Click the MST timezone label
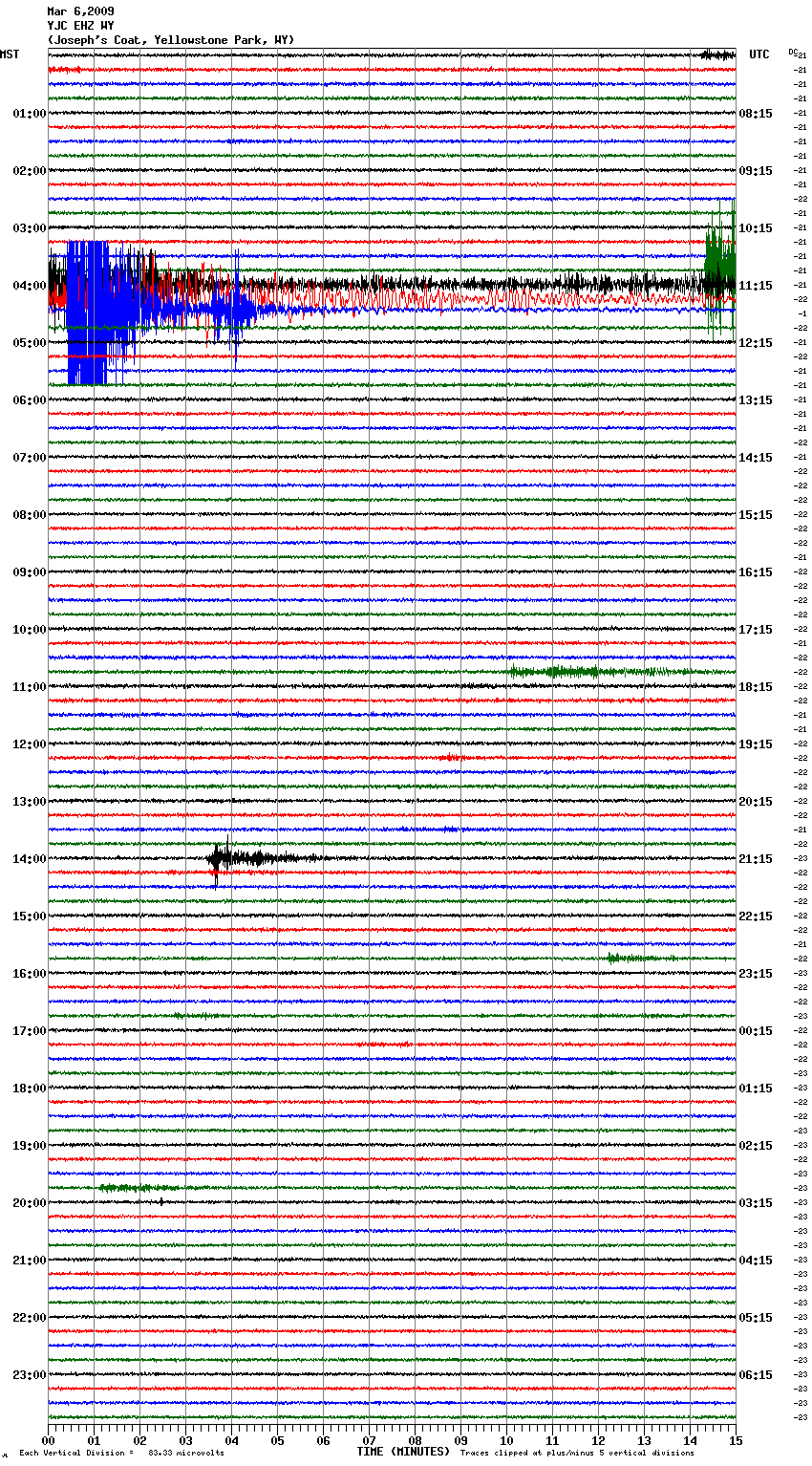Screen dimensions: 812x1466 [10, 54]
